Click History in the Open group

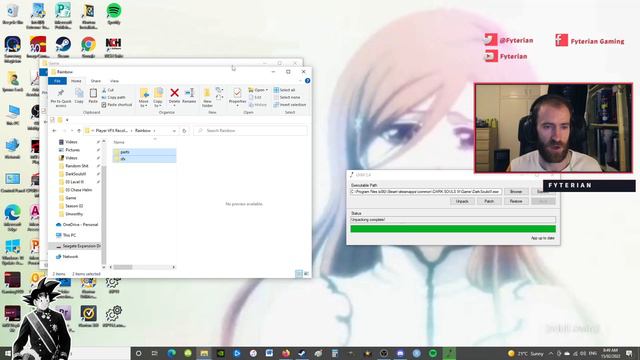258,105
